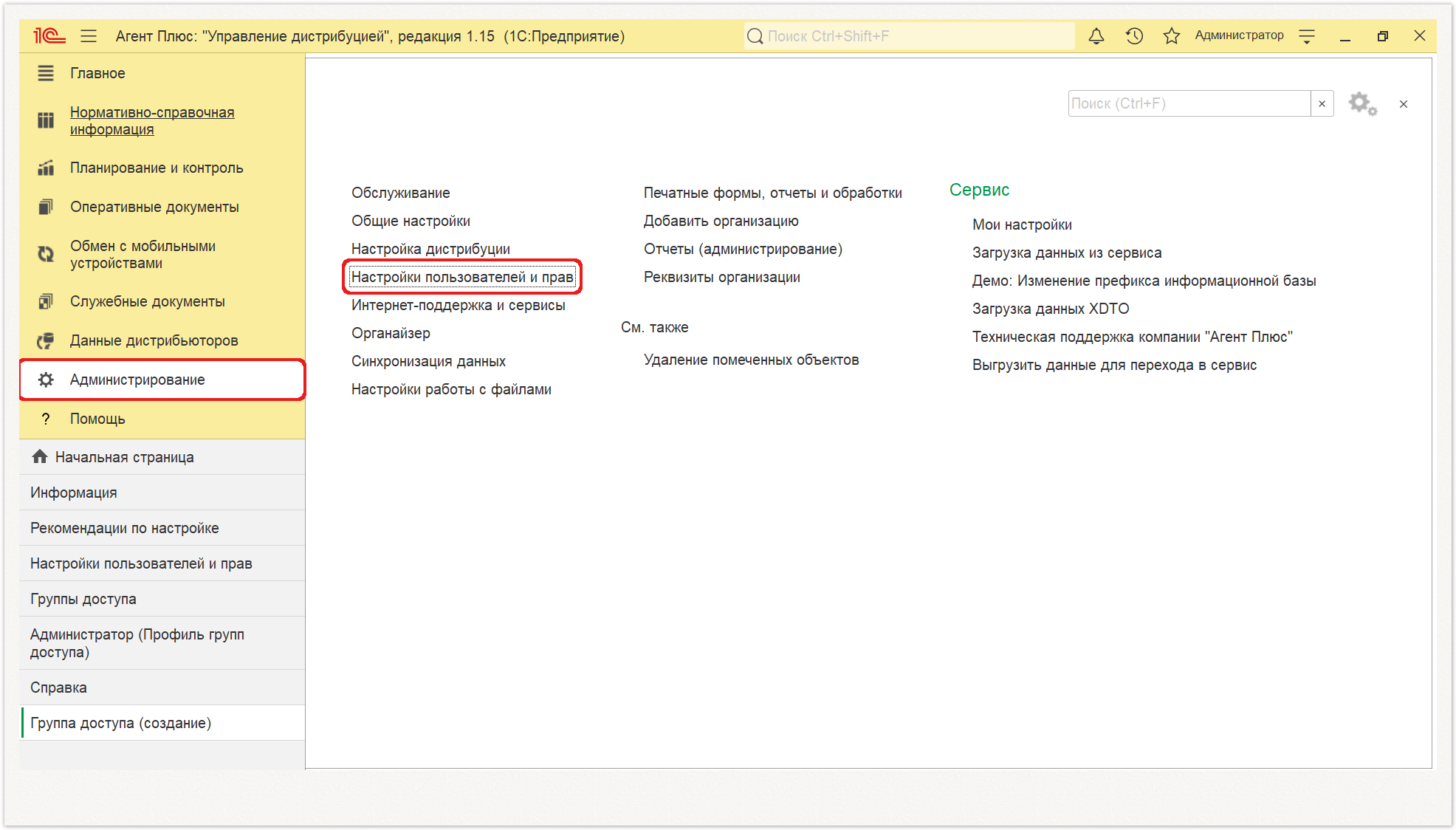Screen dimensions: 1456x830
Task: Switch to Группы доступа tab
Action: [162, 599]
